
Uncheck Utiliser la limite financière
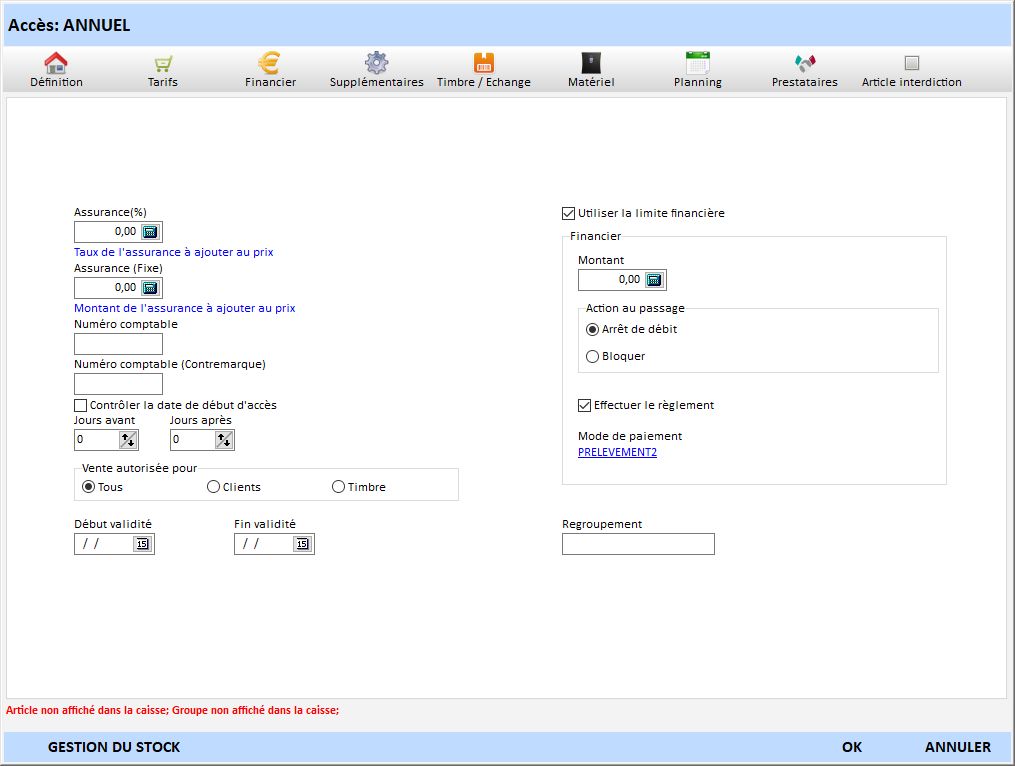tap(569, 213)
